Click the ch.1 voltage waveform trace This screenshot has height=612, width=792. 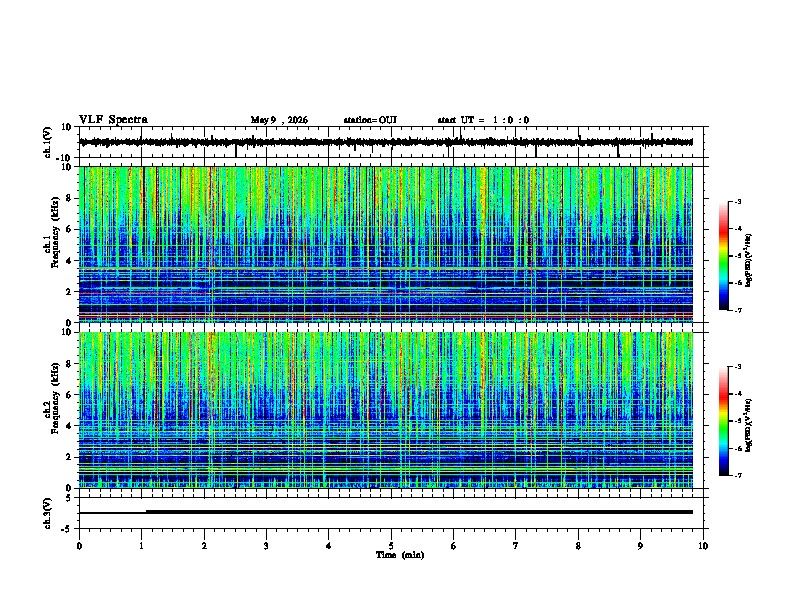386,142
